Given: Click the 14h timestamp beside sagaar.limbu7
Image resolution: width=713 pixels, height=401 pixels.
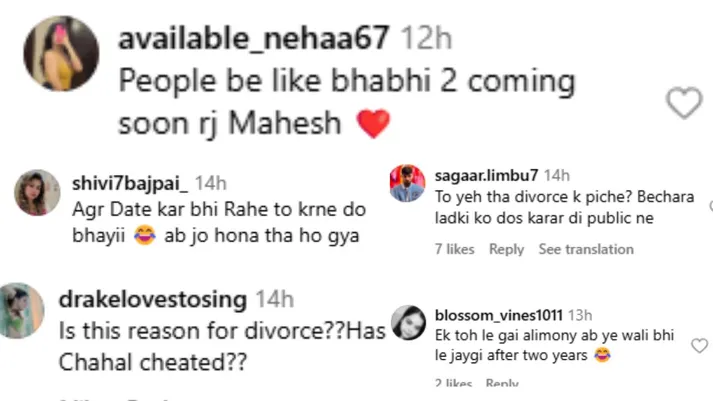Looking at the screenshot, I should click(557, 175).
